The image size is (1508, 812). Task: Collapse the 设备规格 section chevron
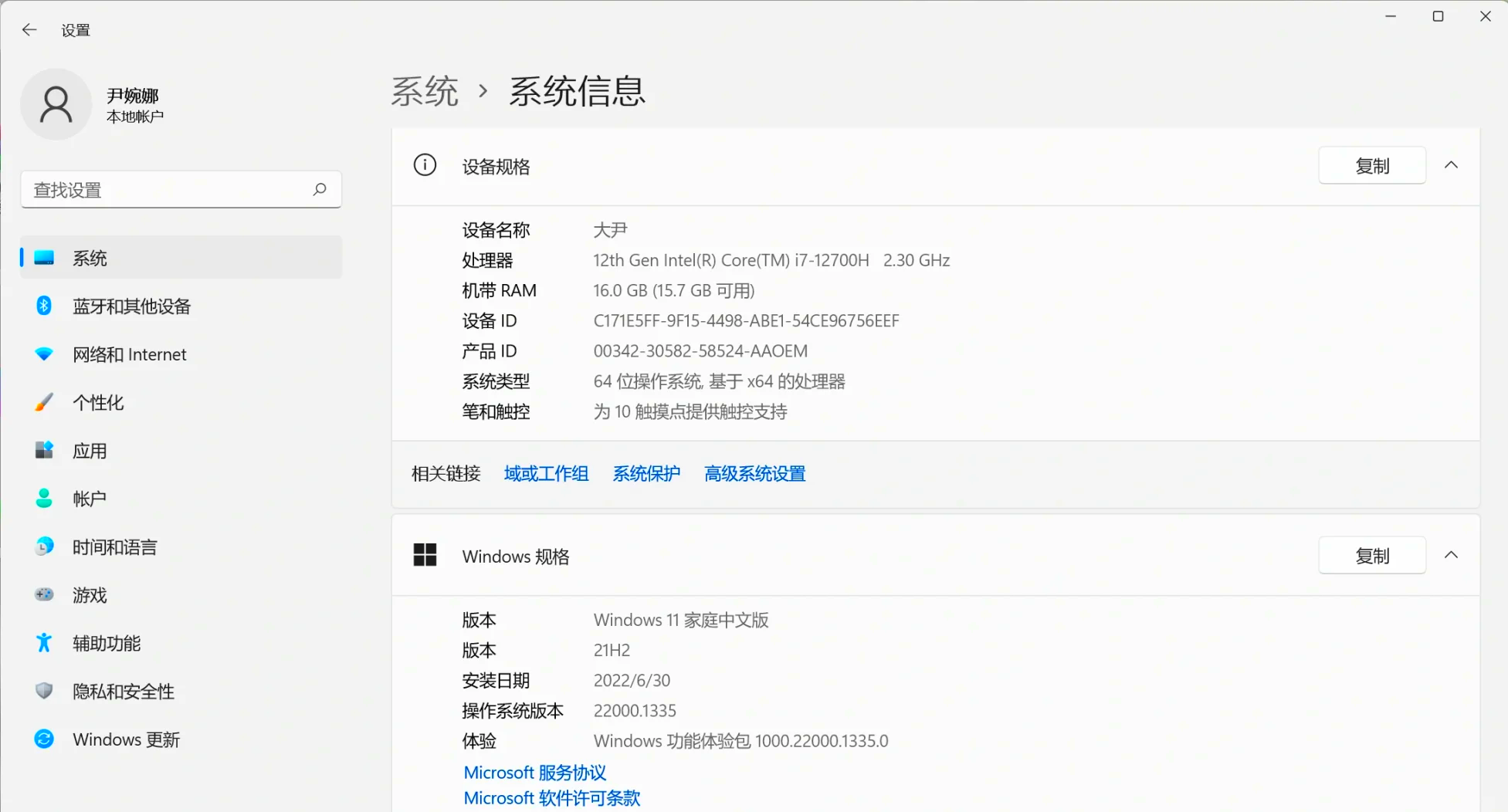coord(1452,165)
